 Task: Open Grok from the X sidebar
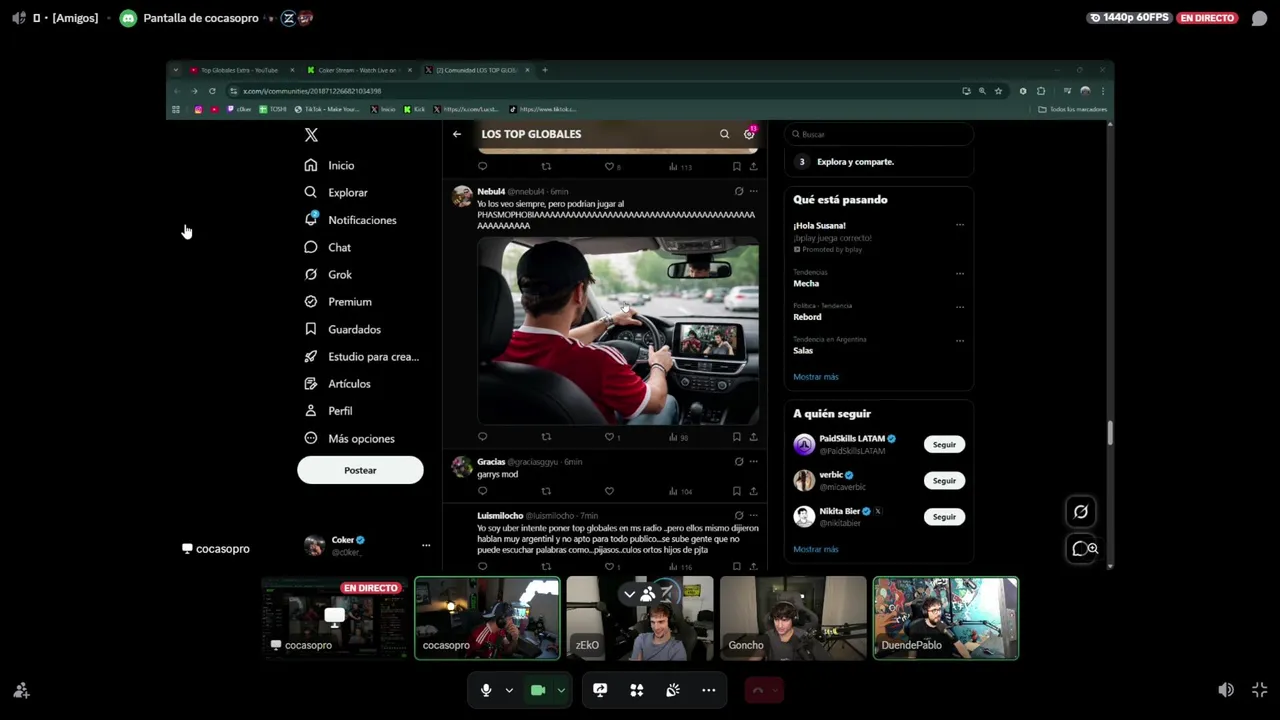pos(329,274)
